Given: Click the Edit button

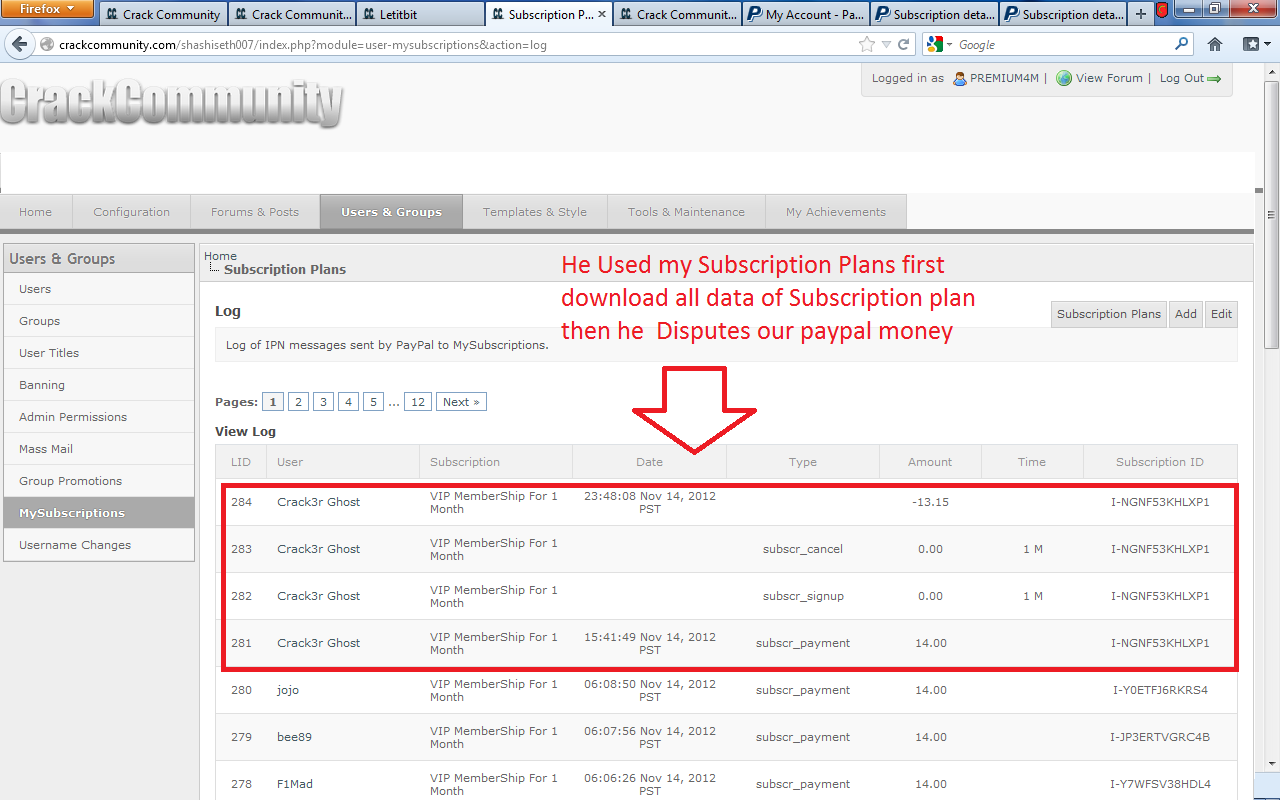Looking at the screenshot, I should tap(1221, 314).
